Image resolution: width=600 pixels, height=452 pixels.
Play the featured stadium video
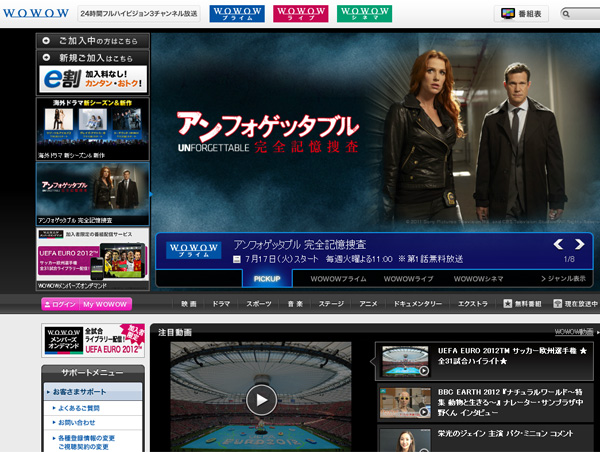261,400
